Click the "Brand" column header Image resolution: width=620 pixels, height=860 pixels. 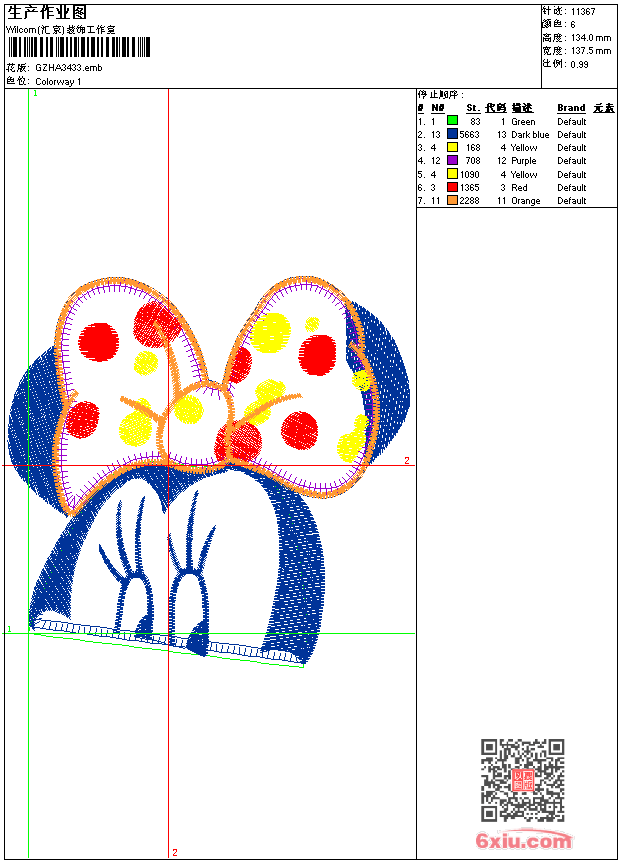point(571,108)
